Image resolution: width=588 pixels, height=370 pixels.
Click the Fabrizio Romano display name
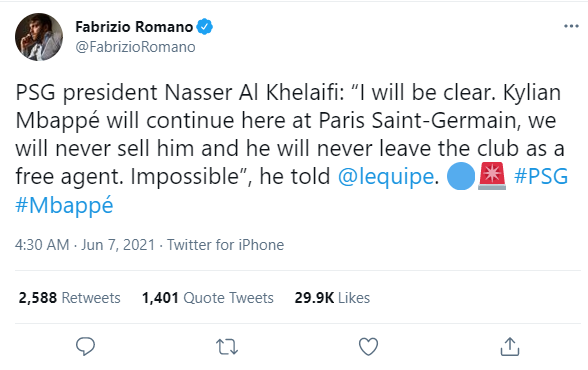pyautogui.click(x=134, y=27)
